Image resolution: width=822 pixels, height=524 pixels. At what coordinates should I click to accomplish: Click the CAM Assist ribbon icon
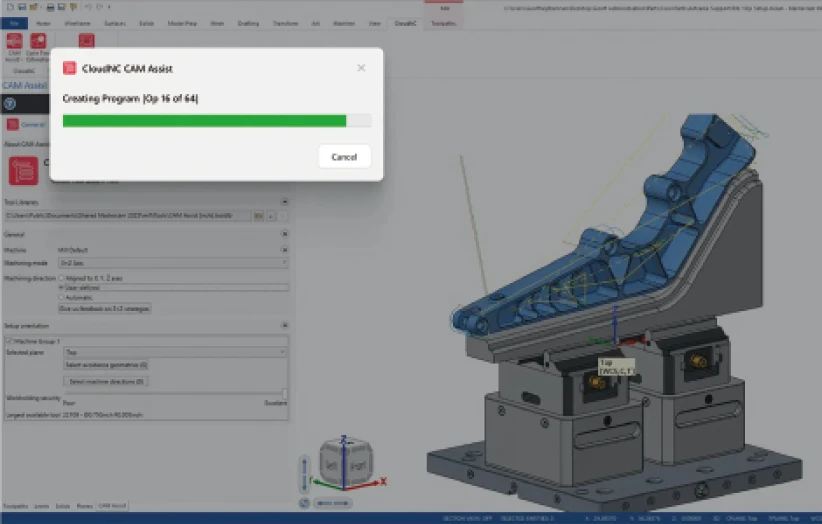(x=14, y=43)
